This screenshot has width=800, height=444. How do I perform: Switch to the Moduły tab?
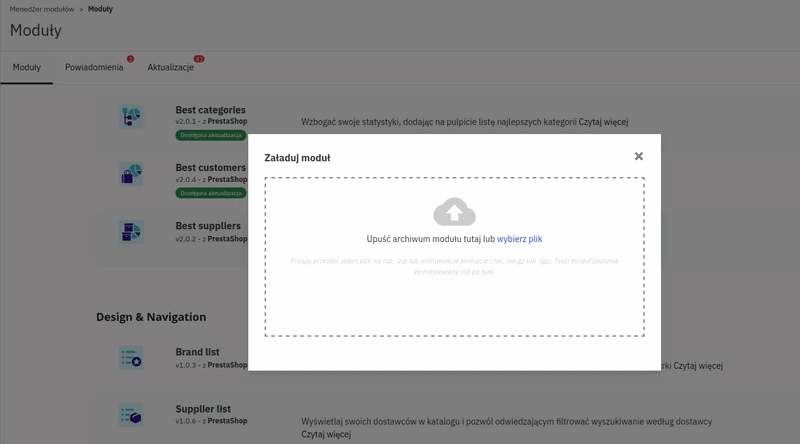[x=27, y=67]
